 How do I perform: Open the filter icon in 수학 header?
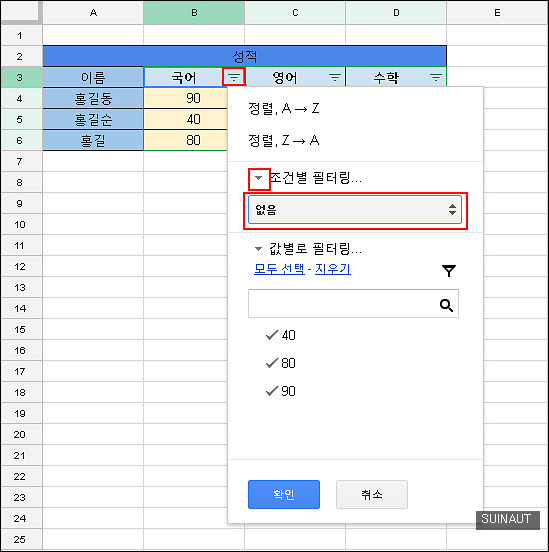point(436,77)
